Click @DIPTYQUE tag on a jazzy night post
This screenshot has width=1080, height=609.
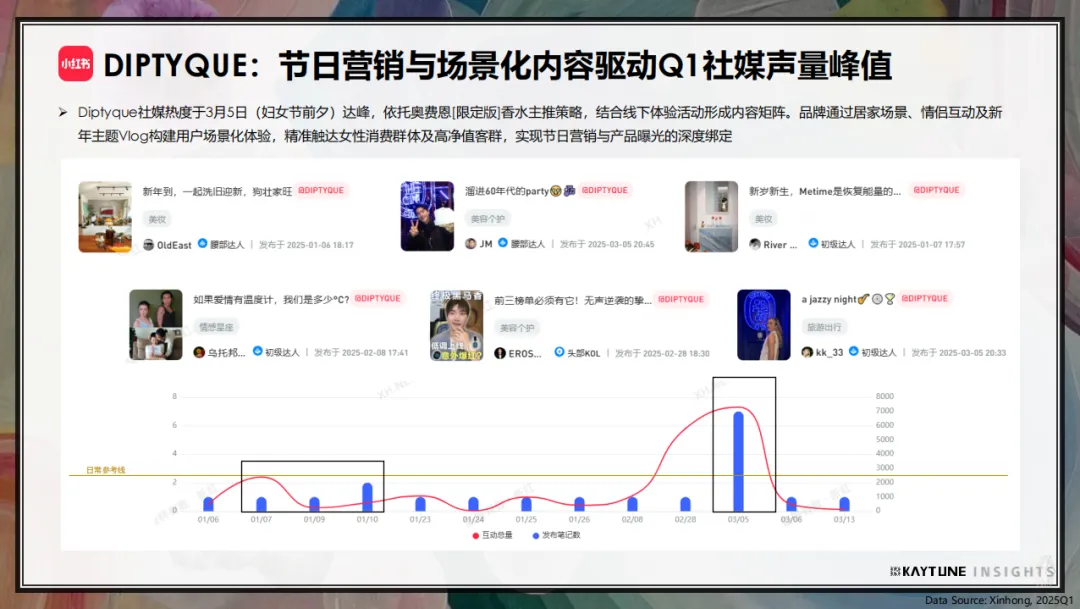click(x=924, y=298)
